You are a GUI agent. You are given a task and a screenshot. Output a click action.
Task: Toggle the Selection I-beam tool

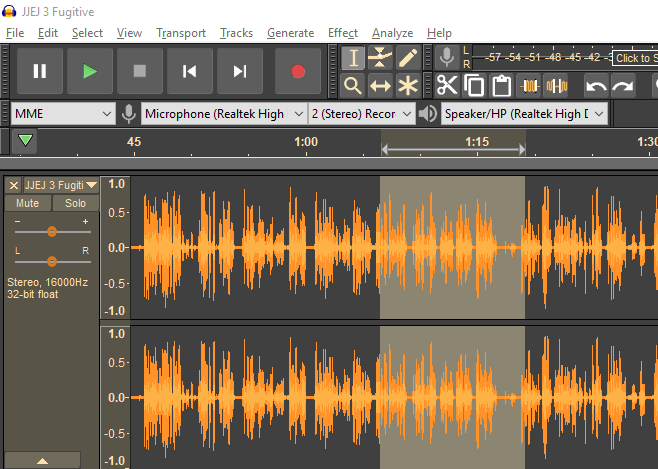tap(353, 58)
